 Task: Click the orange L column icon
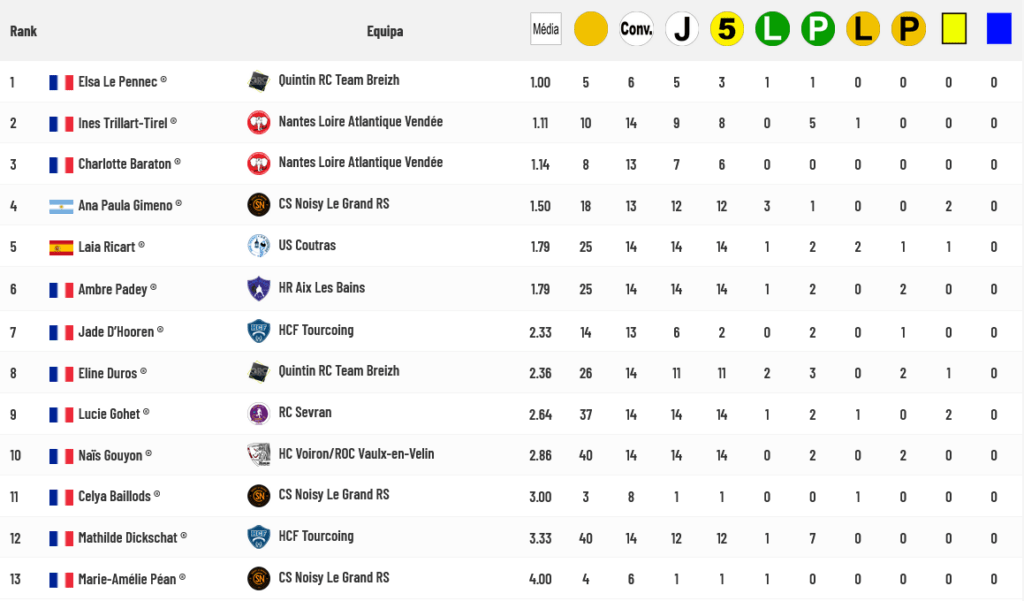(x=863, y=29)
